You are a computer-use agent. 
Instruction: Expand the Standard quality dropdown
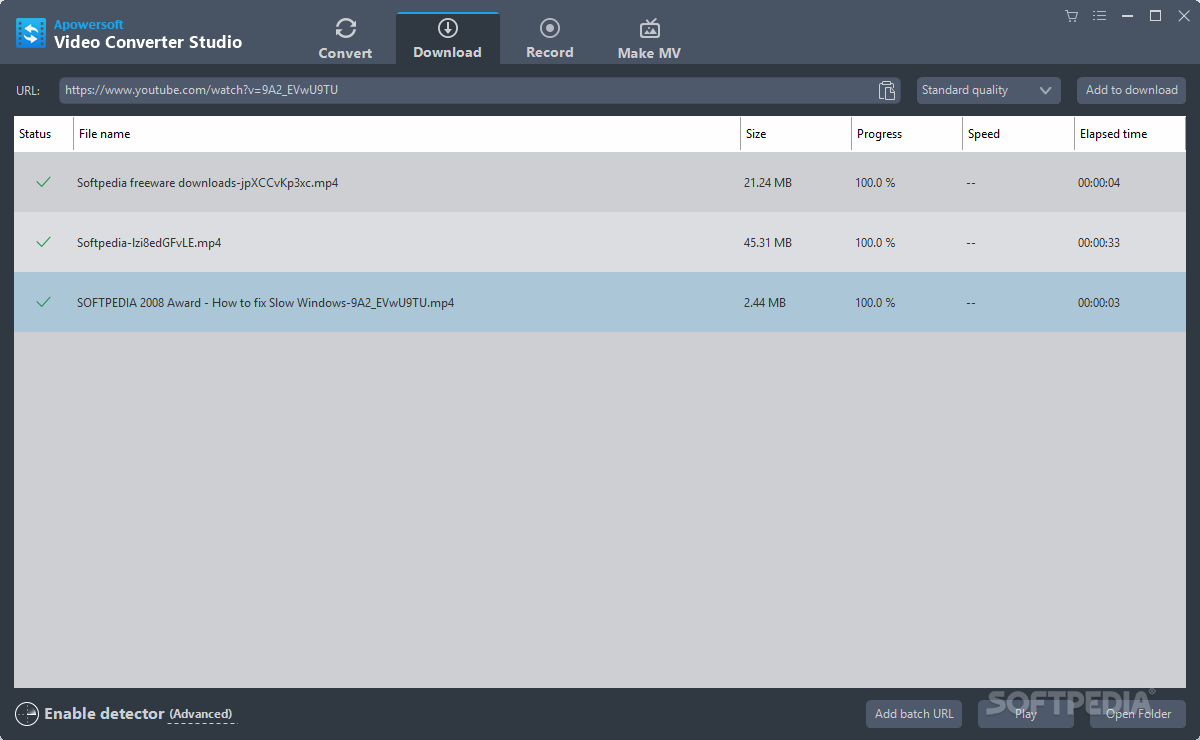point(988,90)
